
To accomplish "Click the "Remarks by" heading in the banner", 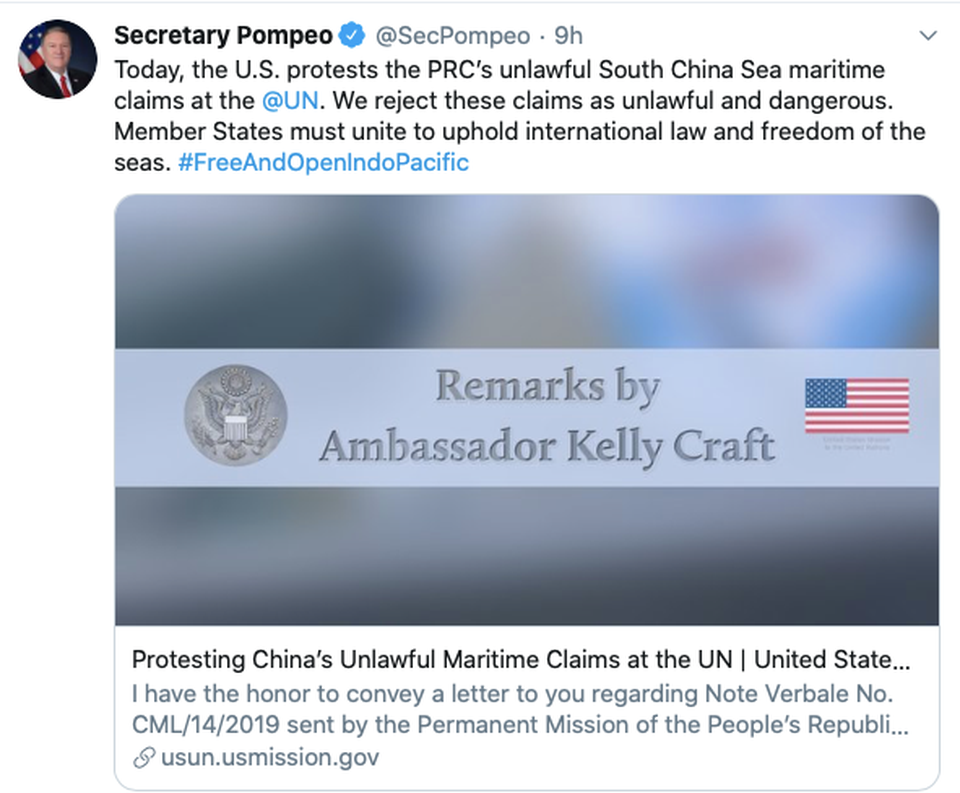I will pos(546,388).
